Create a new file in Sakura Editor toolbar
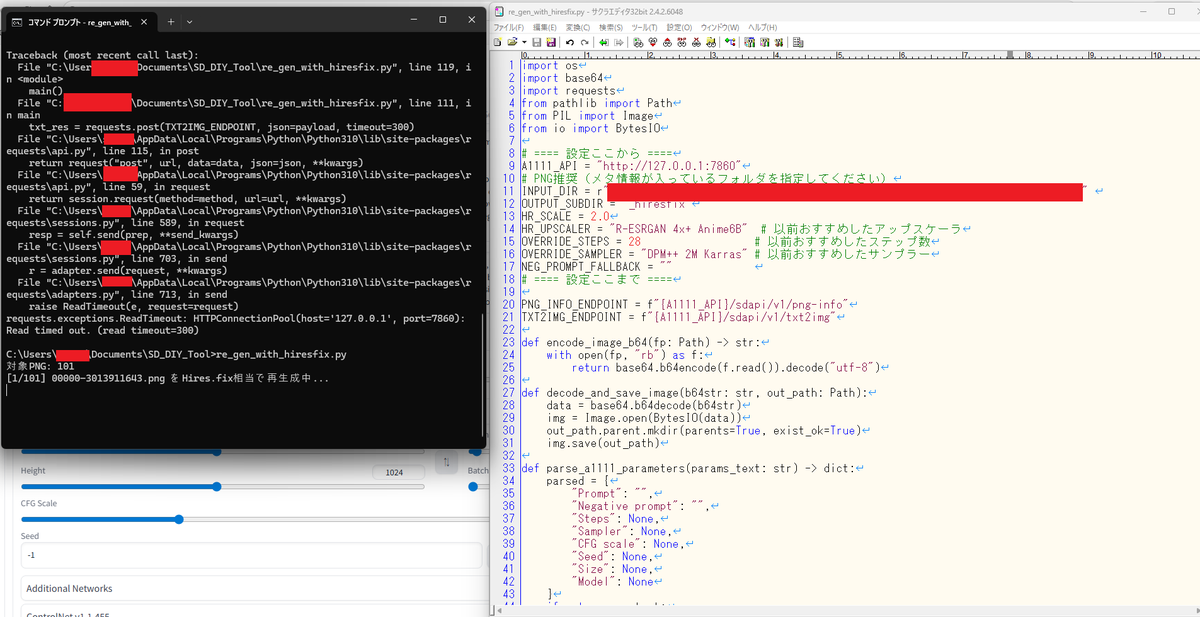This screenshot has width=1200, height=617. (x=499, y=42)
